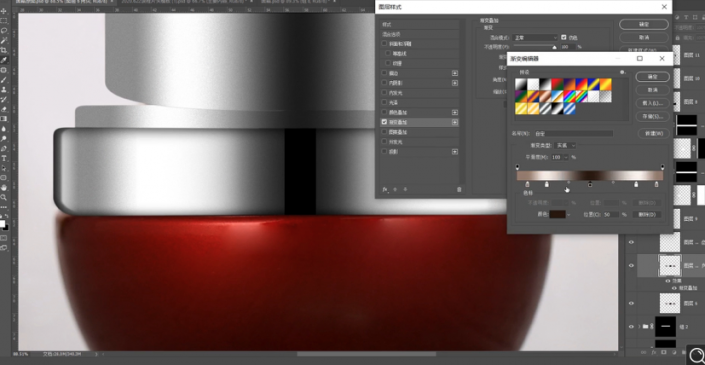Viewport: 705px width, 365px height.
Task: Select the Rectangular Marquee tool
Action: coord(4,21)
